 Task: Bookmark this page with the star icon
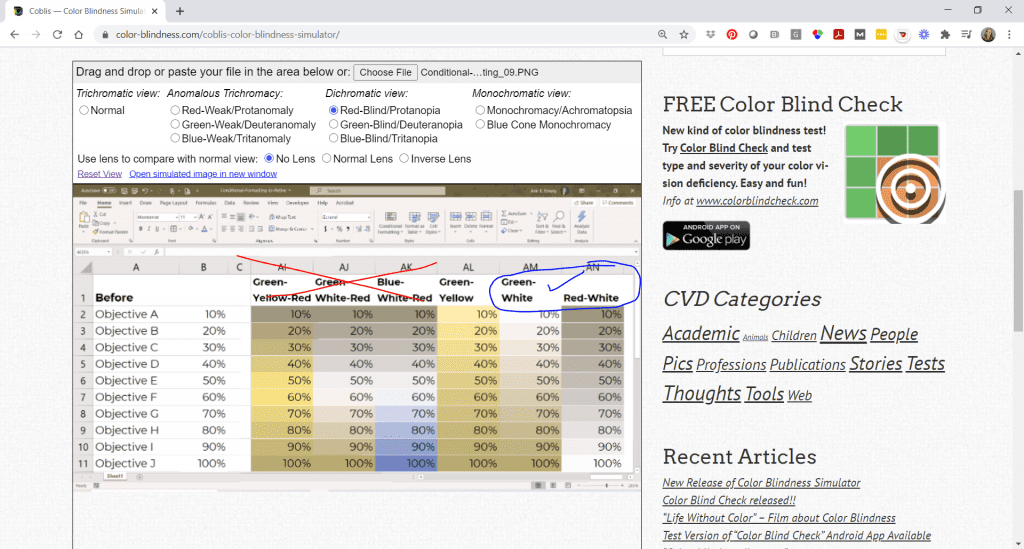pyautogui.click(x=684, y=35)
